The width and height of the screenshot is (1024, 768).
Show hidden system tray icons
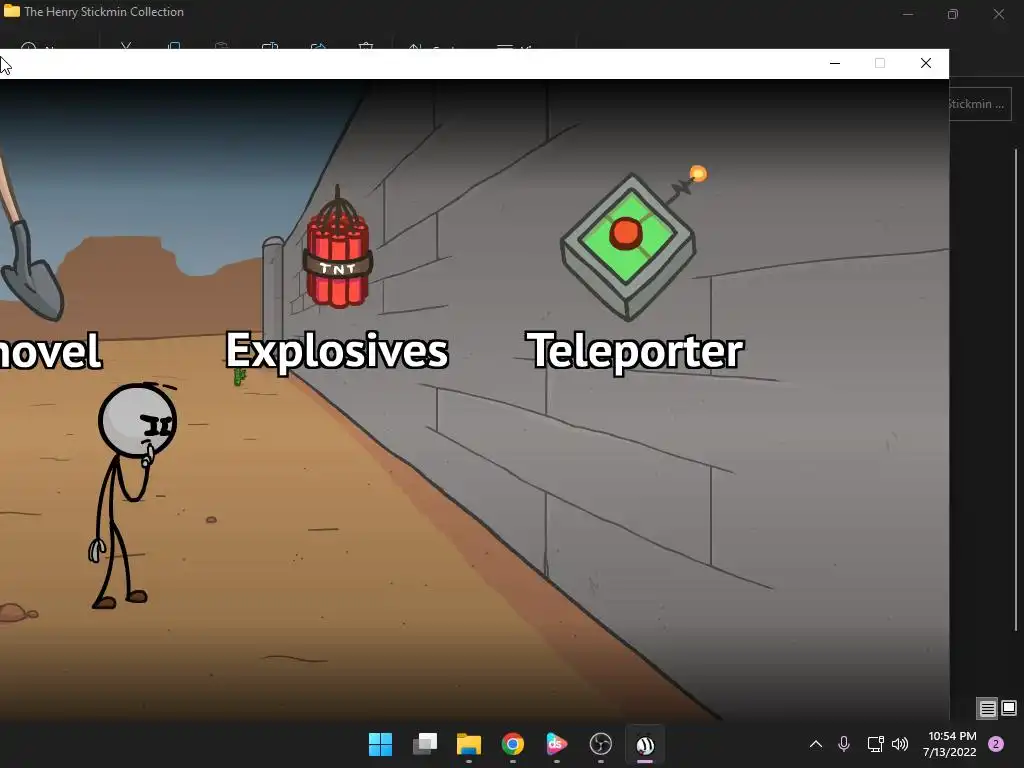click(x=816, y=744)
